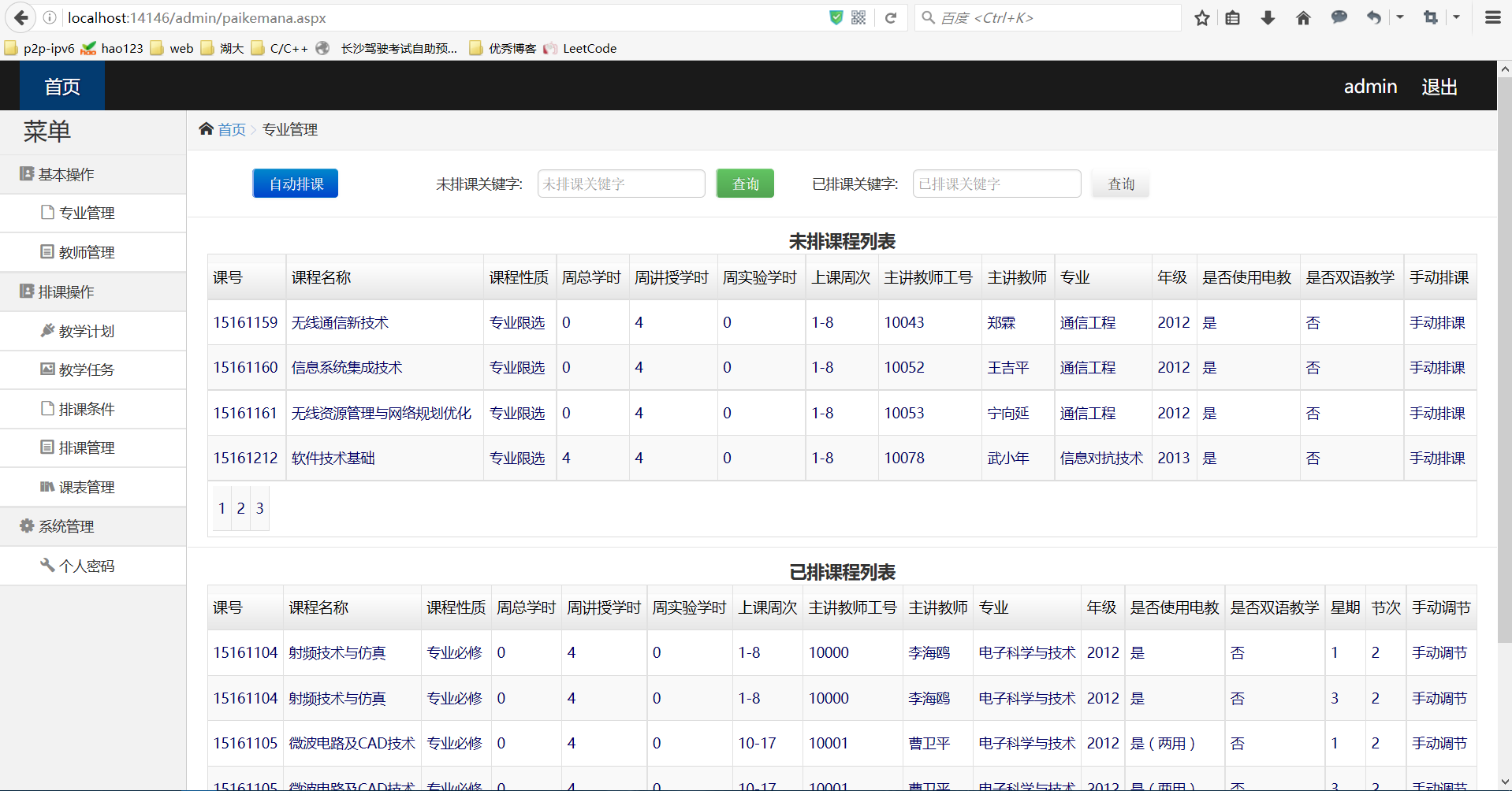
Task: Focus the 已排课关键字 input field
Action: click(996, 184)
